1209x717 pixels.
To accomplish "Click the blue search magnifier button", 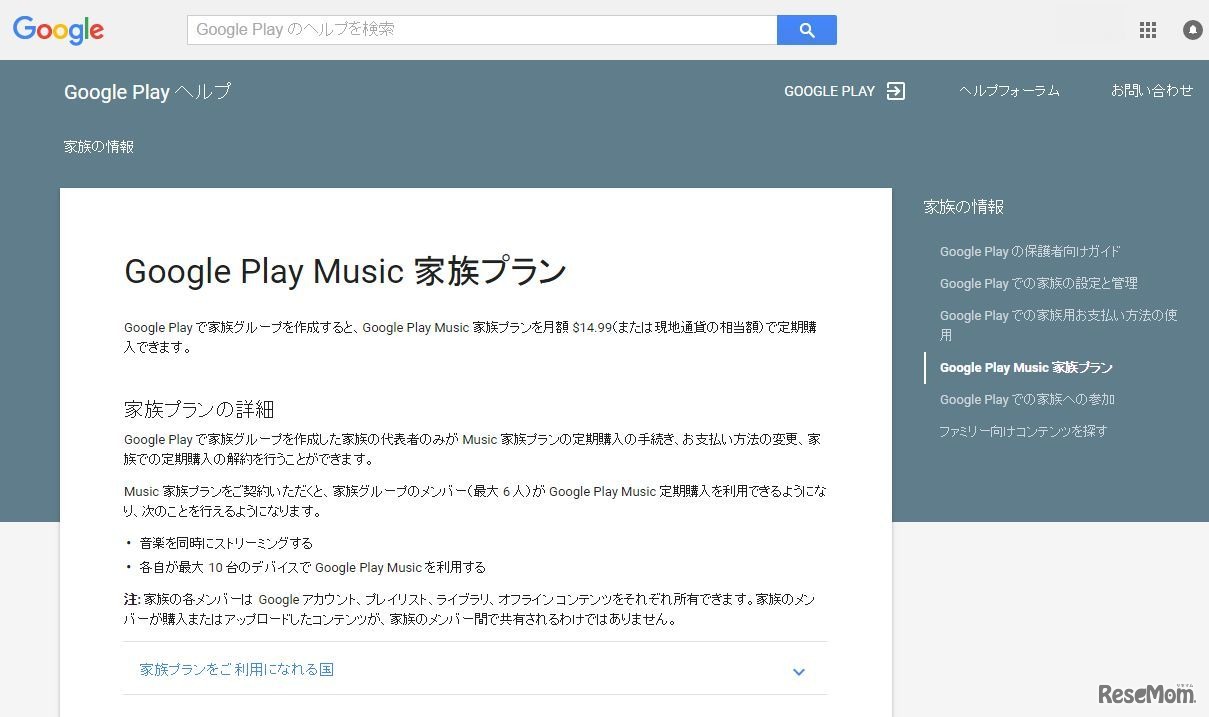I will (806, 30).
